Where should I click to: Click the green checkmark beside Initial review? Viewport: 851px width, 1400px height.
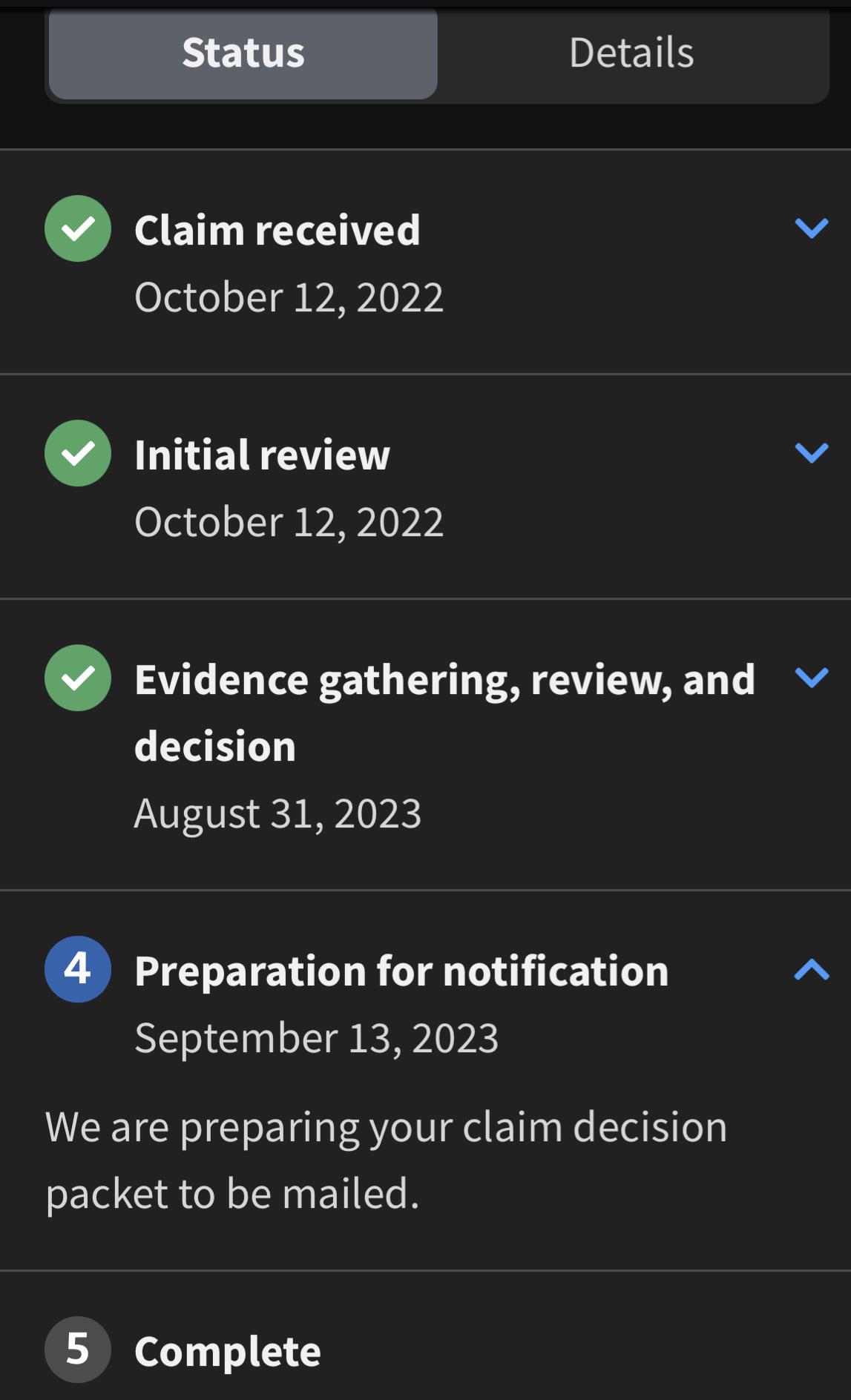click(x=78, y=453)
